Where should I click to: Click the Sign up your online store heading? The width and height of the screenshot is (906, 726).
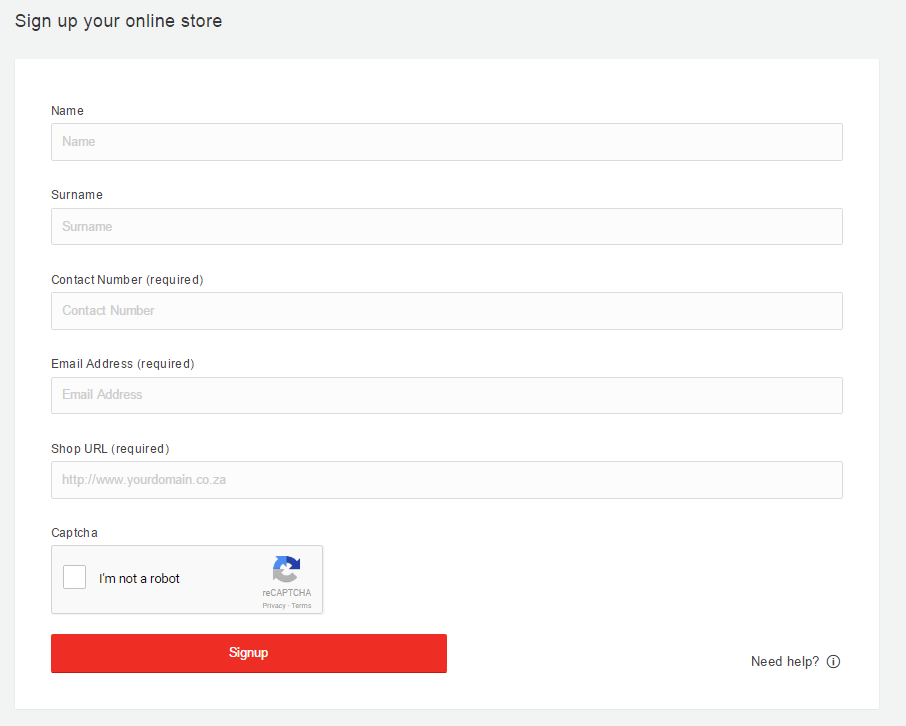click(x=118, y=20)
